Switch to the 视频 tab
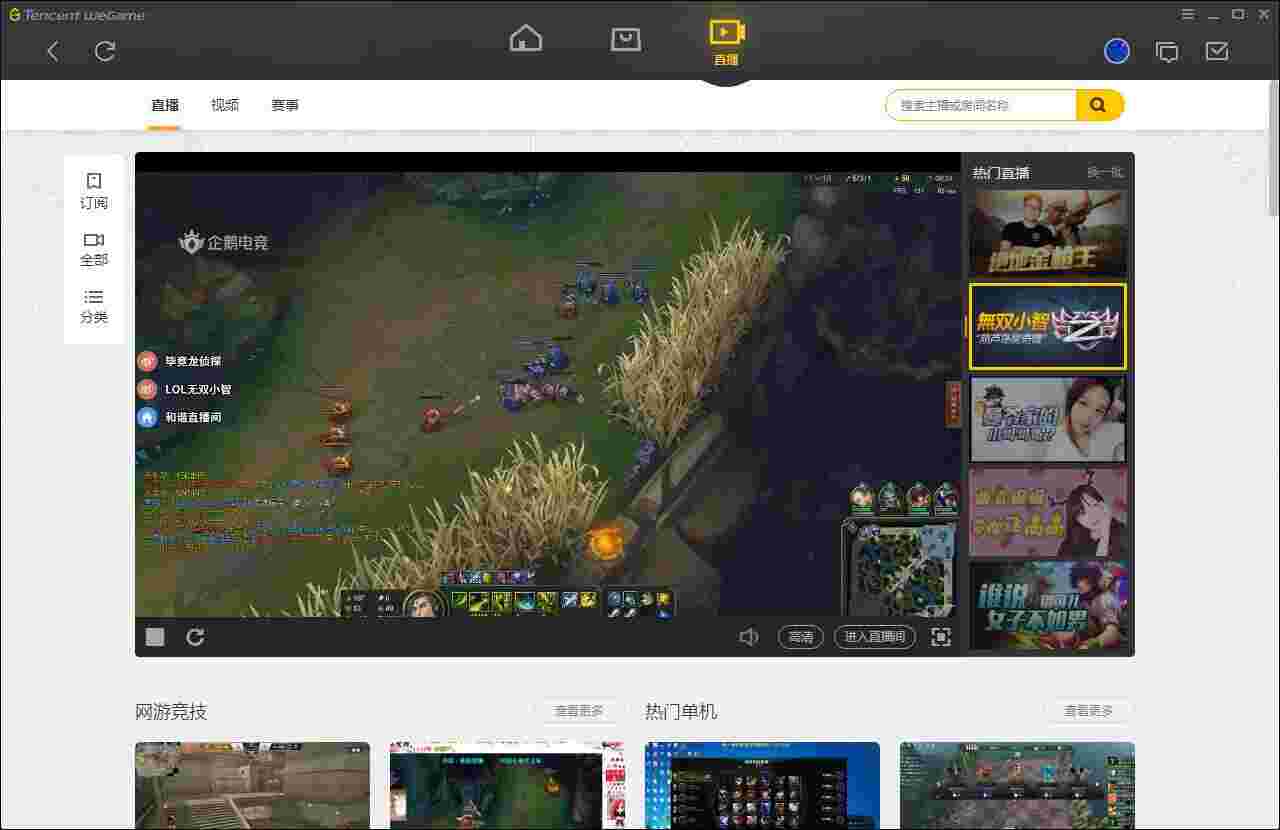 [224, 104]
